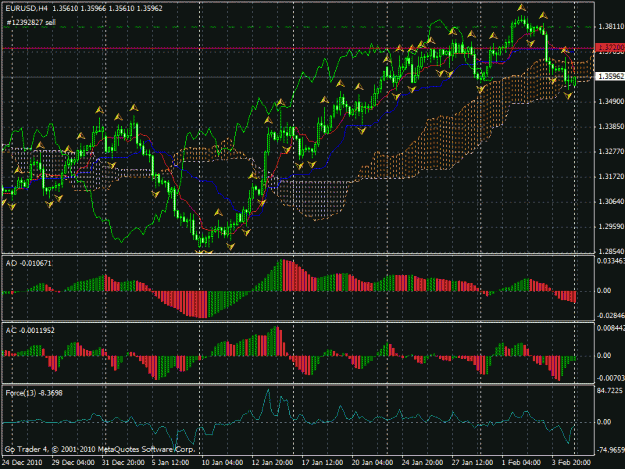This screenshot has height=469, width=625.
Task: Click the 29 Dec 04:00 time label
Action: (x=73, y=463)
